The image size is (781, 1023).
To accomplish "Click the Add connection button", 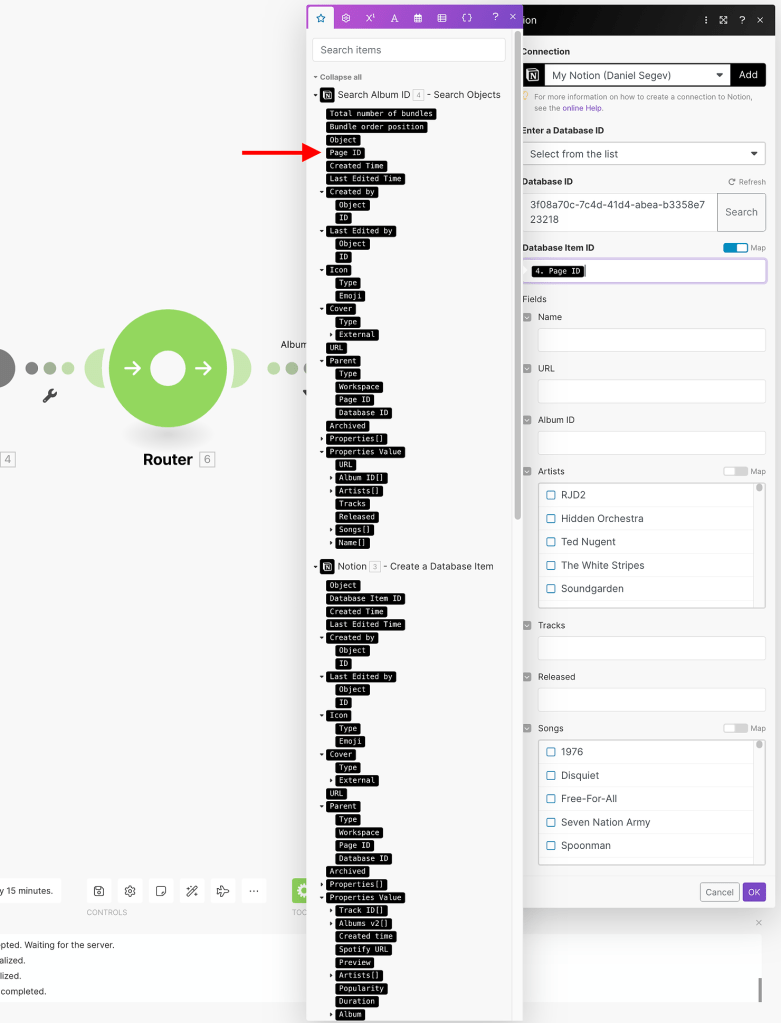I will 748,75.
